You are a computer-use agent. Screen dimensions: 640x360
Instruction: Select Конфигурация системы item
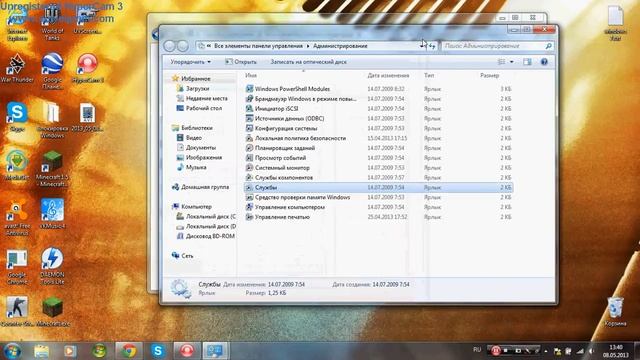pos(378,128)
